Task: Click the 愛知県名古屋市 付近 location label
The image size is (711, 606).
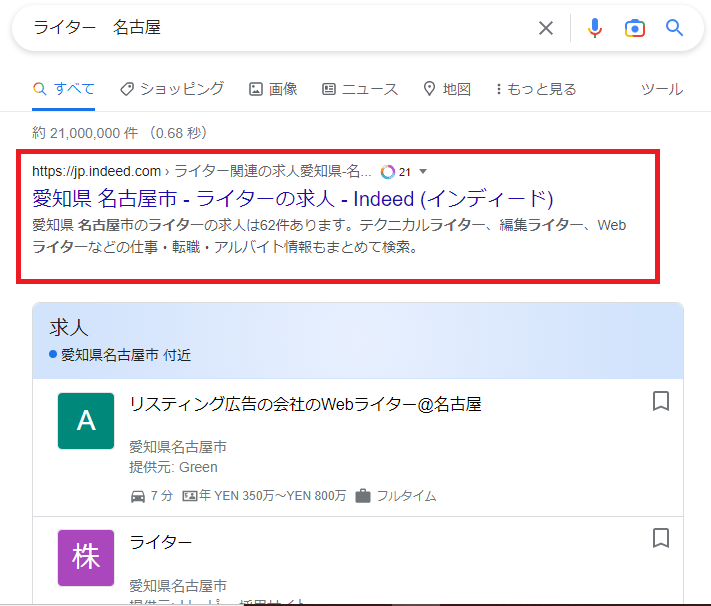Action: [x=126, y=355]
